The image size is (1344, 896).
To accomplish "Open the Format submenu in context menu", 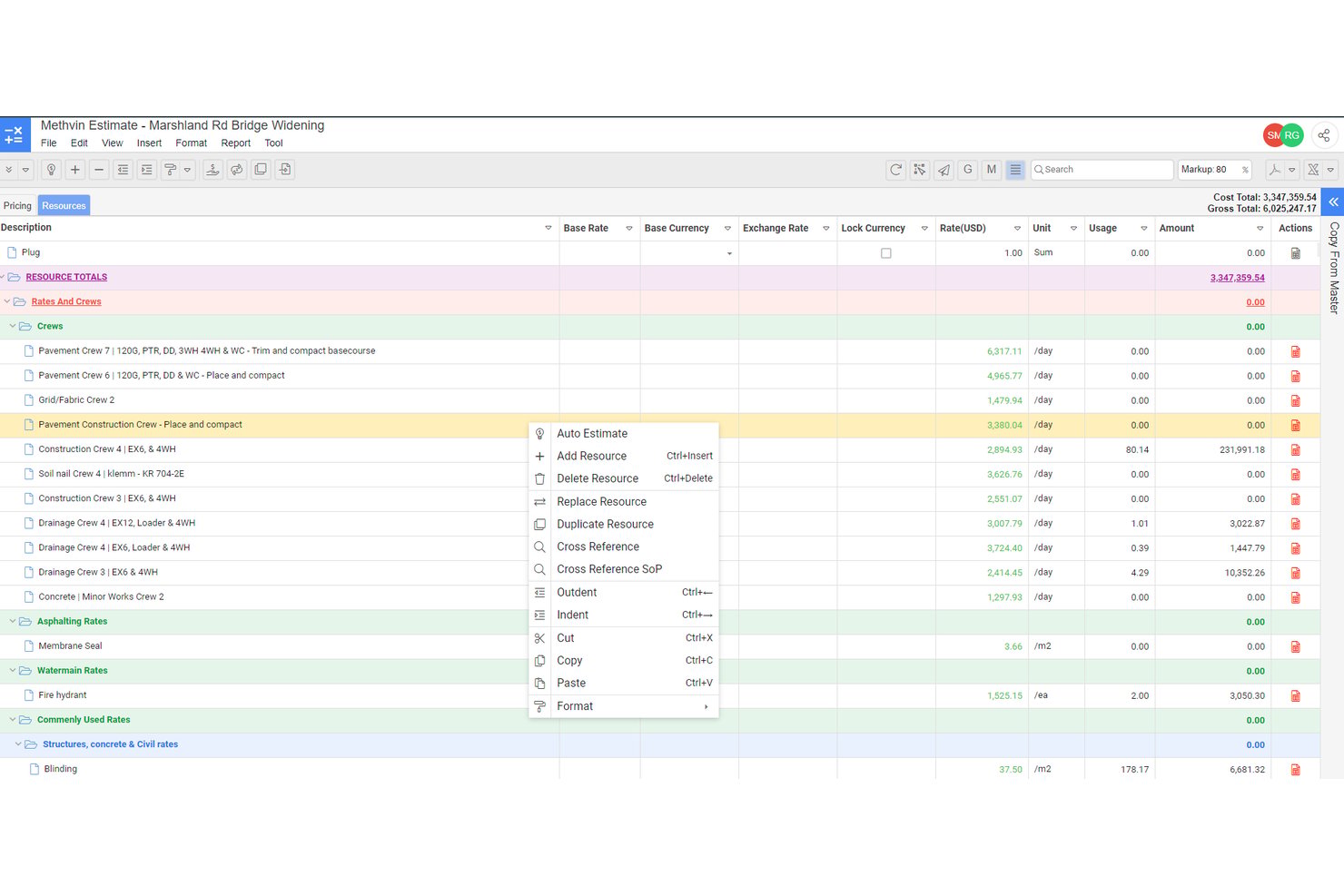I will [x=624, y=706].
